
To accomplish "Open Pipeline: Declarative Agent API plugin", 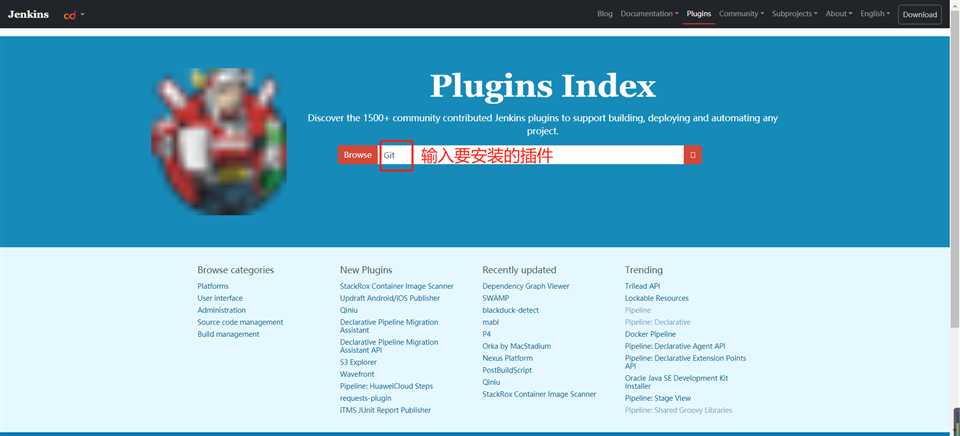I will [x=675, y=346].
